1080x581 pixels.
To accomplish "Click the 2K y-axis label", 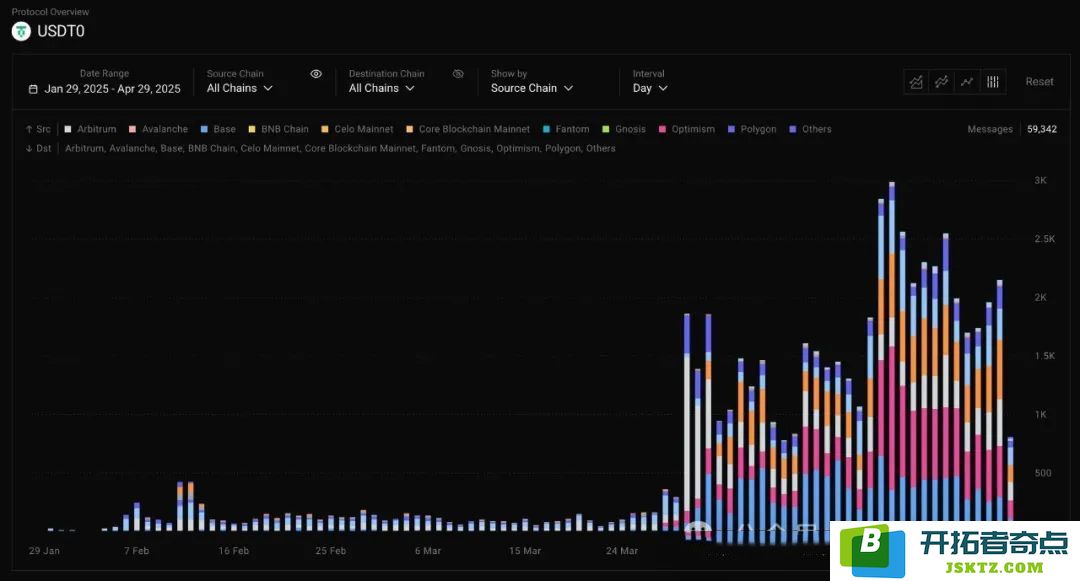I will pyautogui.click(x=1040, y=297).
